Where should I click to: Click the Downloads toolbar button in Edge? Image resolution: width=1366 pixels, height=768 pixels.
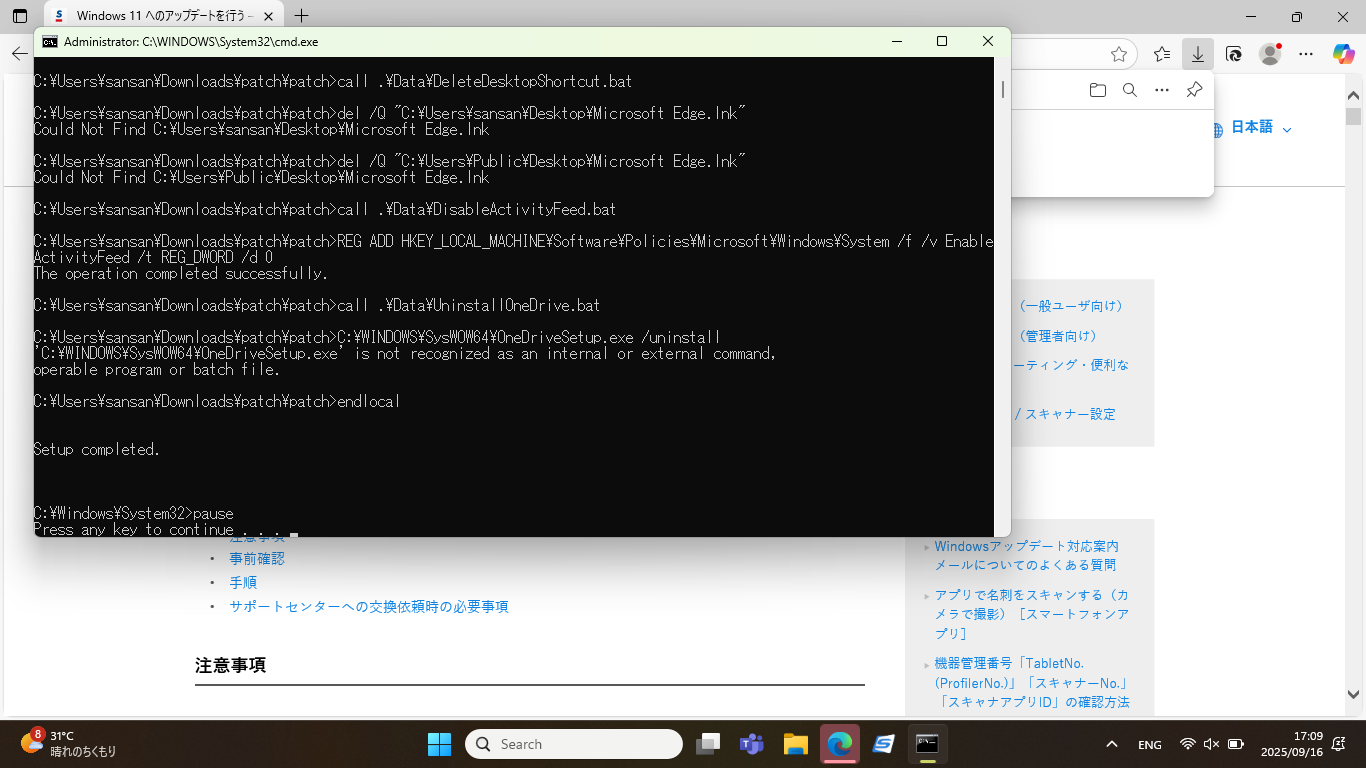[x=1197, y=54]
